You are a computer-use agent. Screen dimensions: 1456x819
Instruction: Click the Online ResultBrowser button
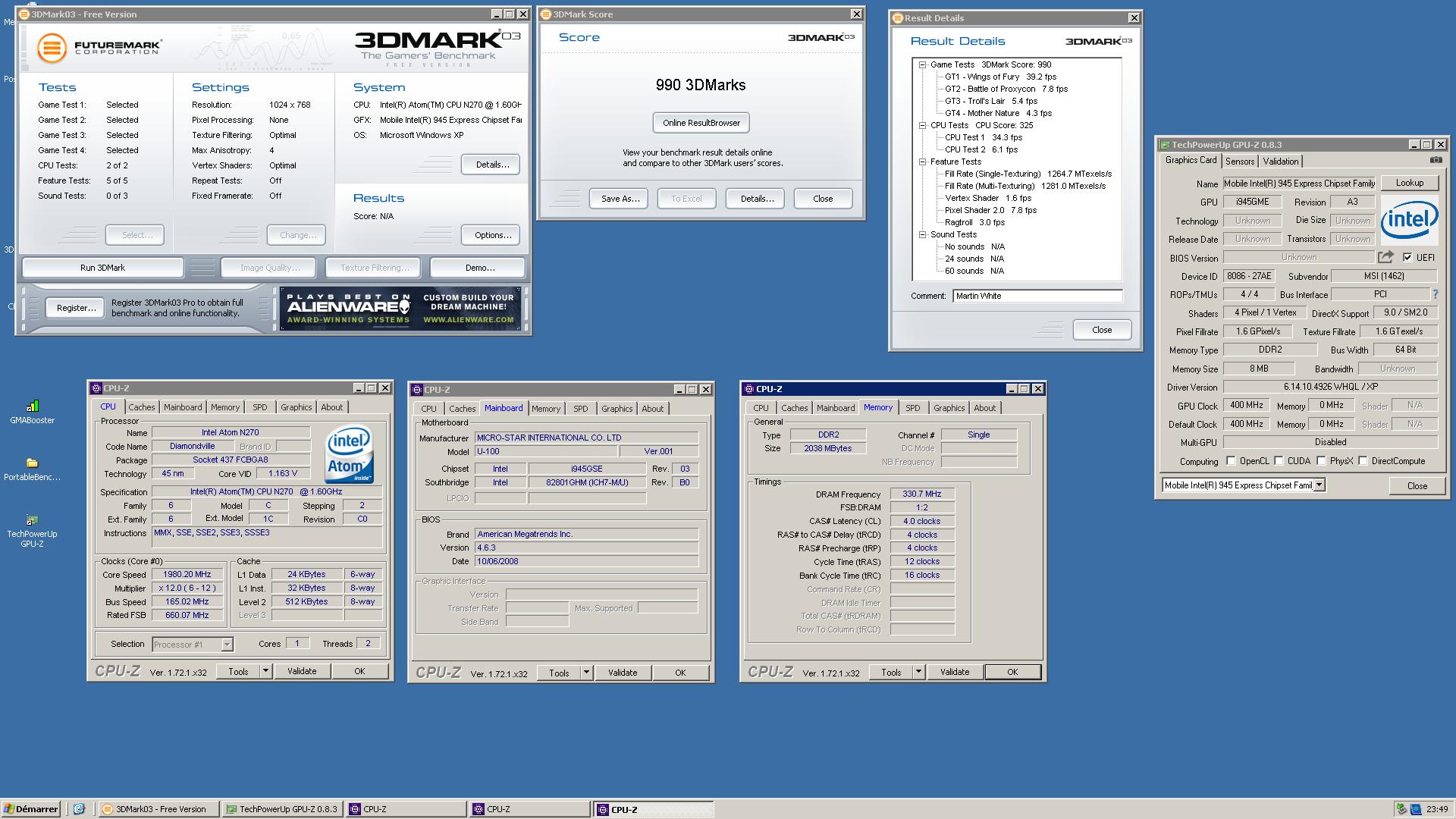click(x=701, y=123)
